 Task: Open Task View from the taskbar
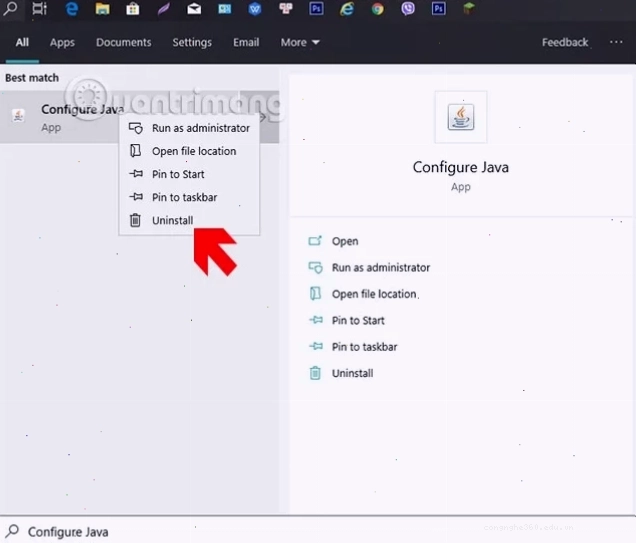click(x=39, y=8)
